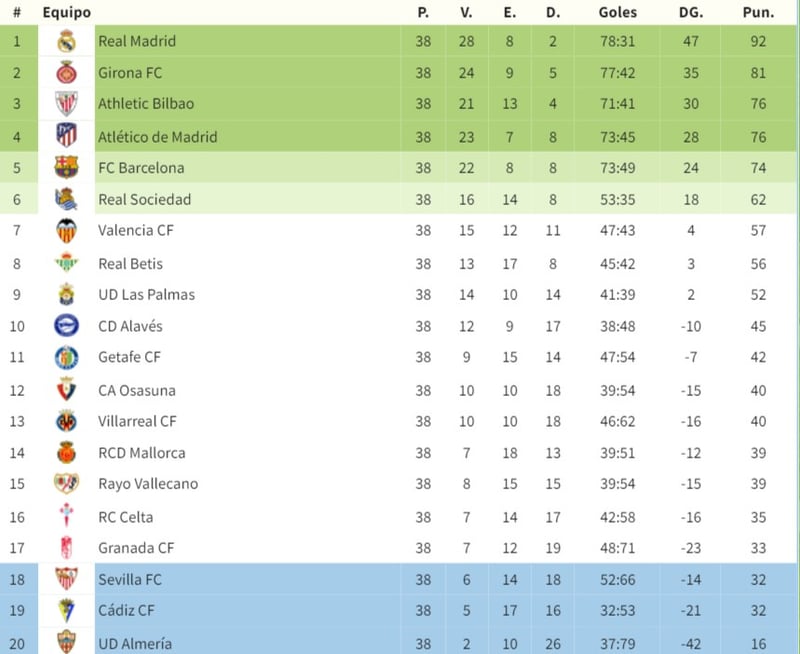Click the Sevilla FC crest icon
This screenshot has height=654, width=800.
click(67, 579)
